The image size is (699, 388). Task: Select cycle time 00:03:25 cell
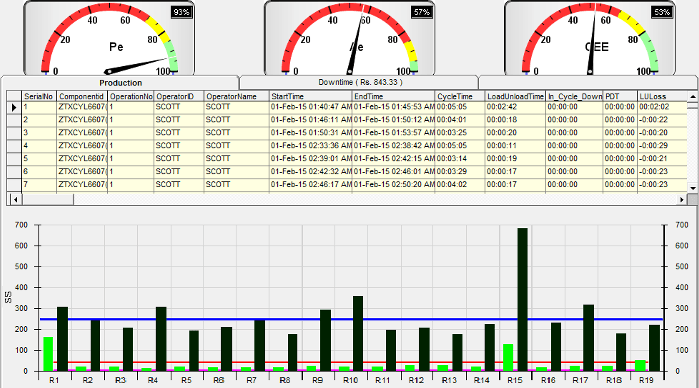click(460, 133)
